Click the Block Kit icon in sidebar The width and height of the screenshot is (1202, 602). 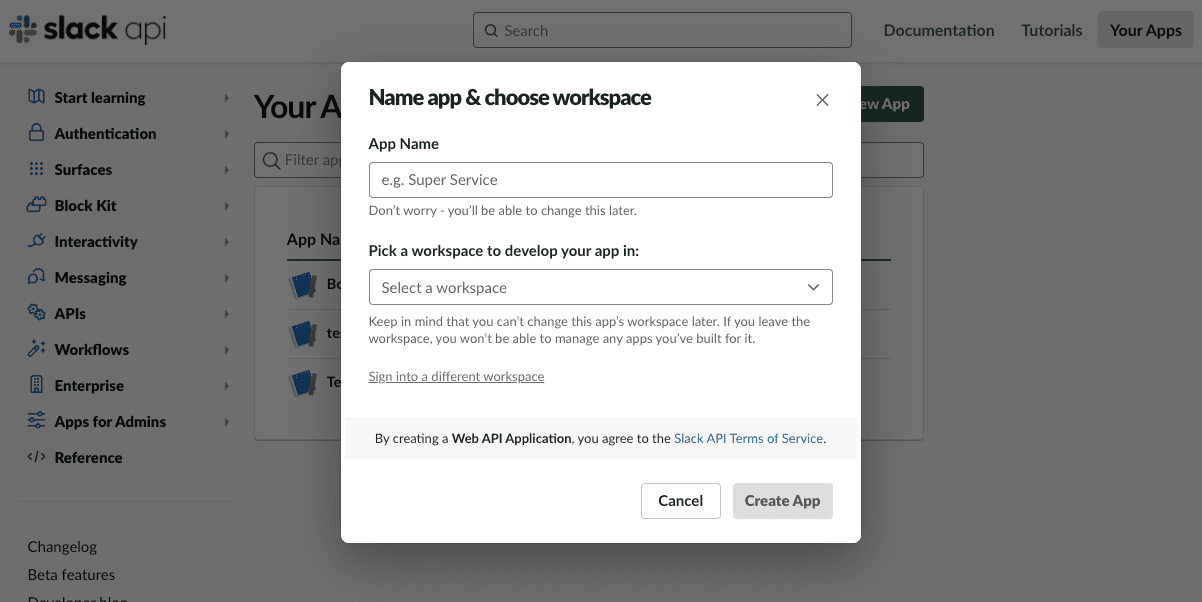click(x=37, y=205)
